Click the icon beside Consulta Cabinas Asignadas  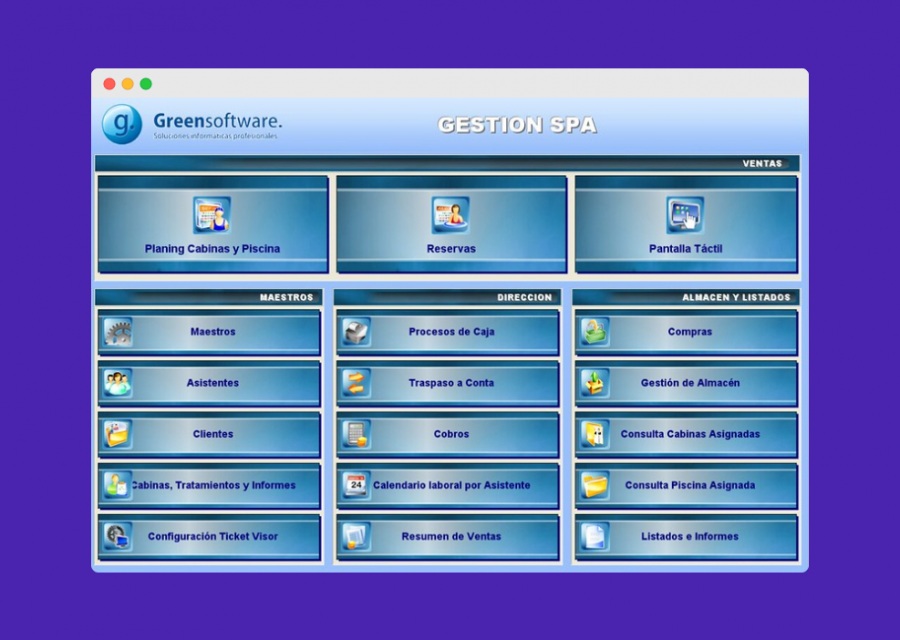[595, 434]
